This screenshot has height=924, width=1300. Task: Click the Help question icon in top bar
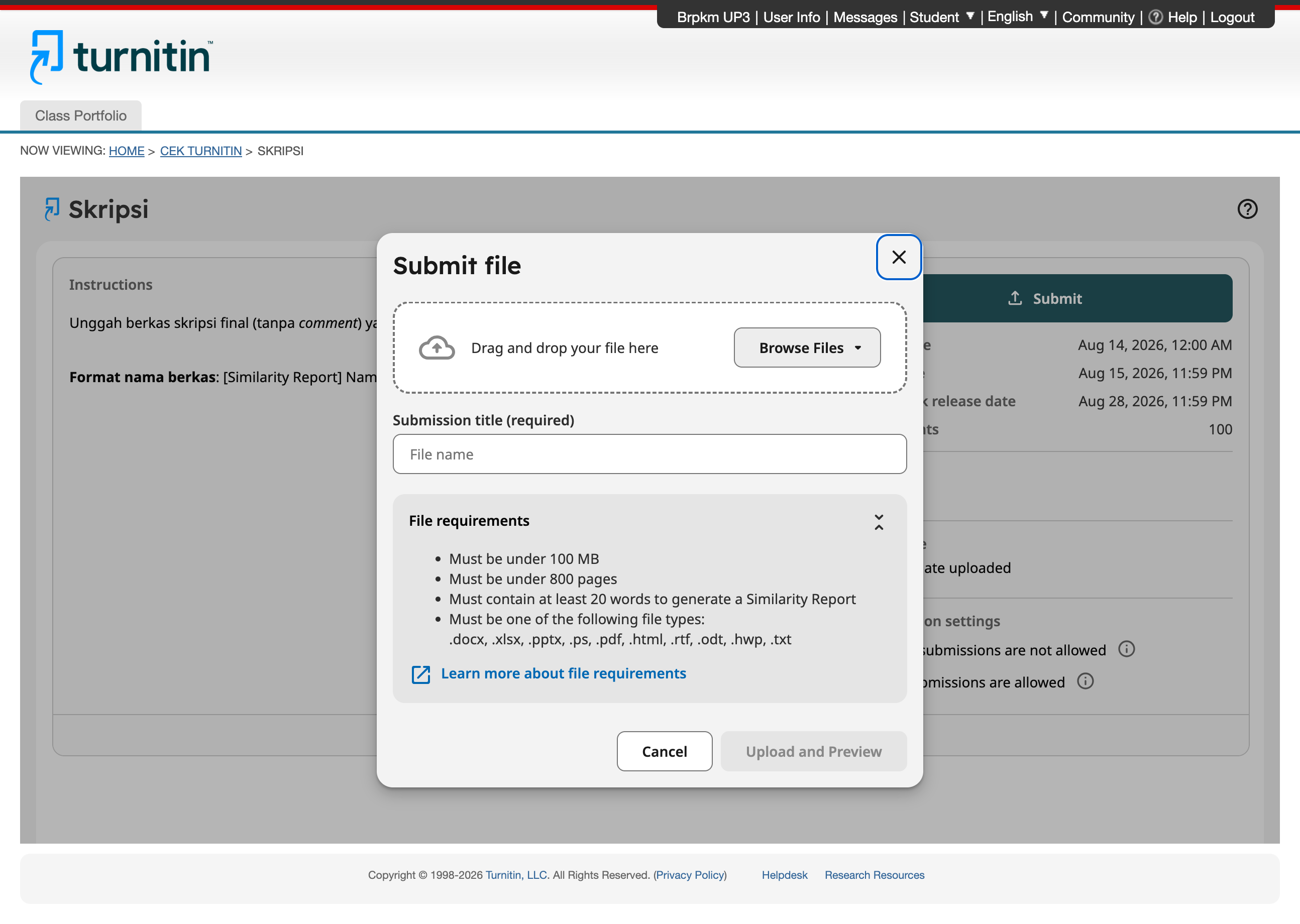tap(1155, 17)
